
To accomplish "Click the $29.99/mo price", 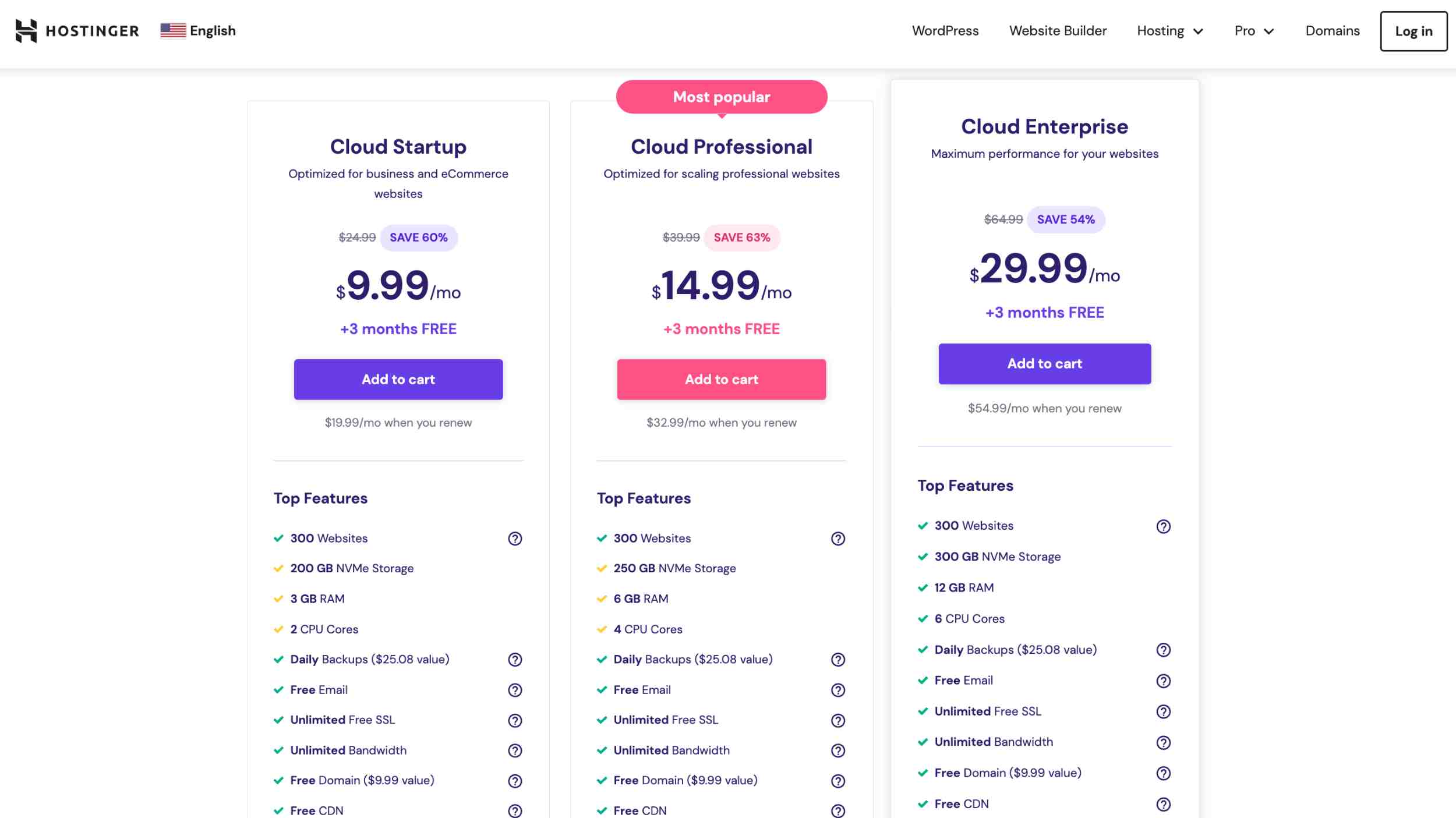I will pos(1045,269).
